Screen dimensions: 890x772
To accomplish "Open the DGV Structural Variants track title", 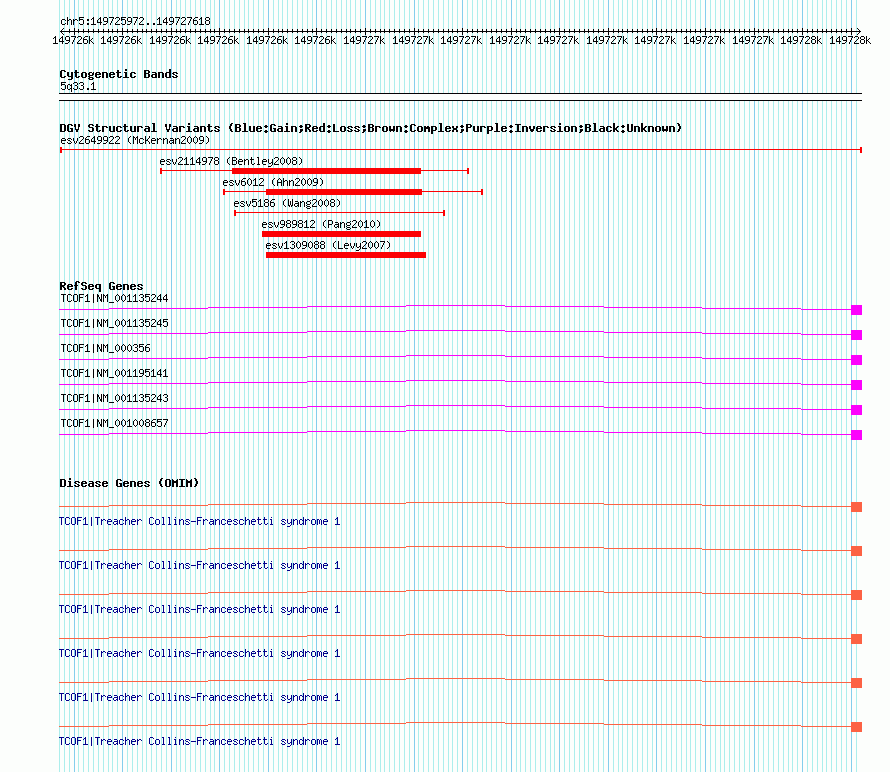I will [x=371, y=128].
